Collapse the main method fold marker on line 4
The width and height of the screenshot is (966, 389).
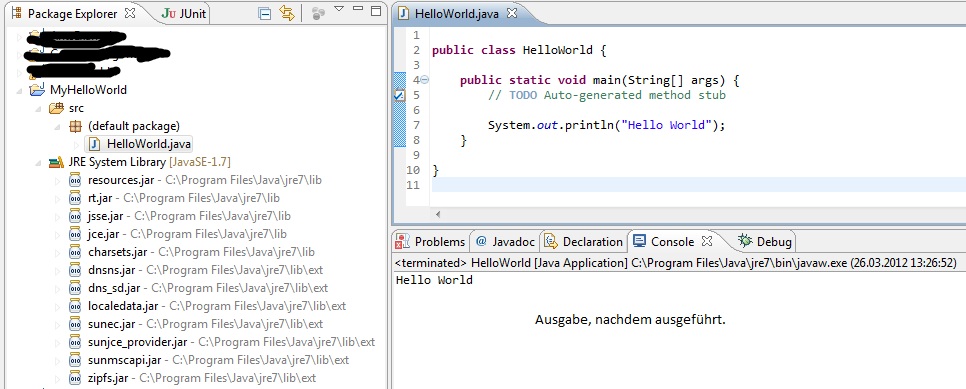(425, 80)
